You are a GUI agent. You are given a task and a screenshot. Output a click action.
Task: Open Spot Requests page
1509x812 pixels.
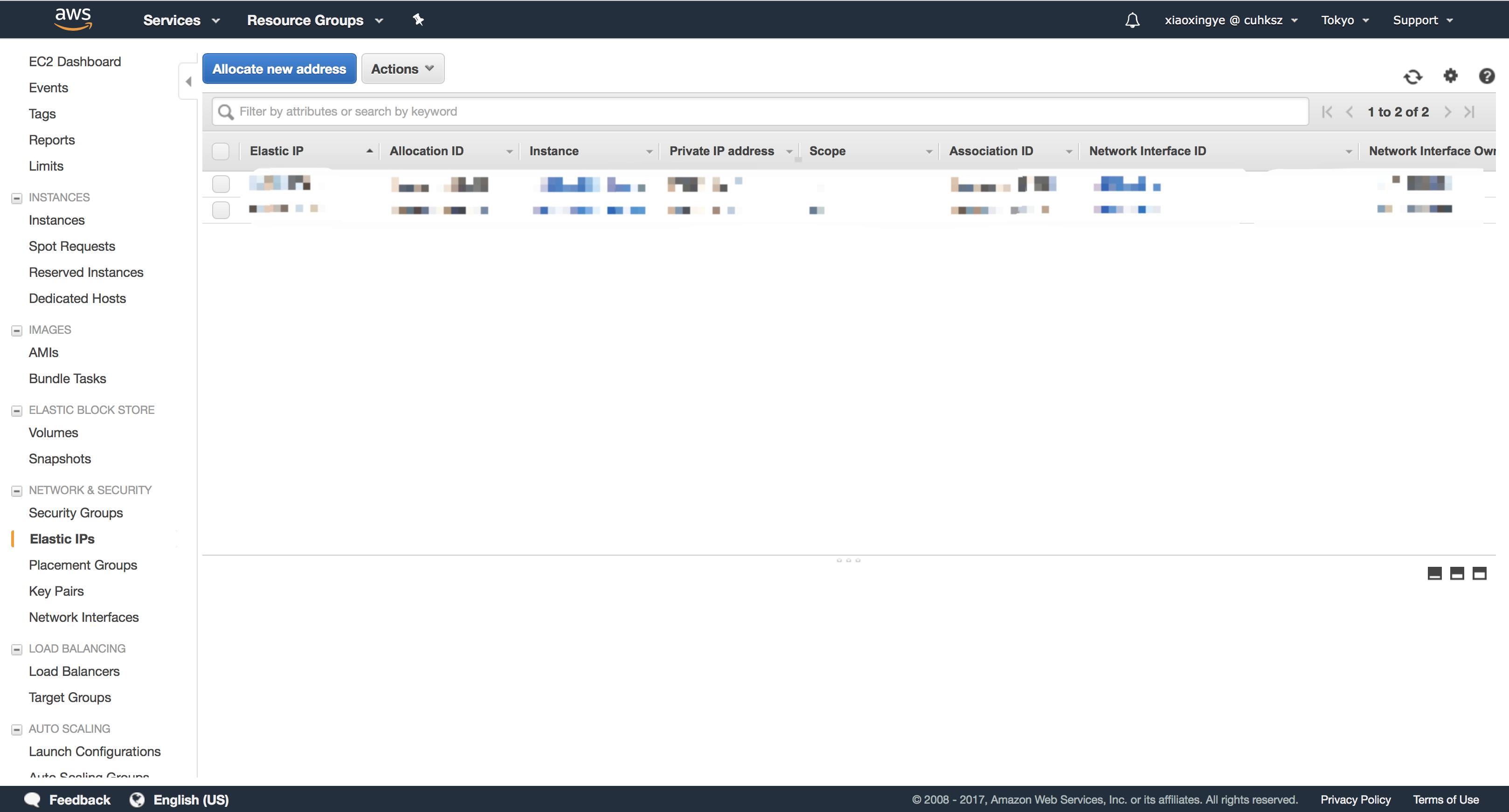pyautogui.click(x=71, y=246)
